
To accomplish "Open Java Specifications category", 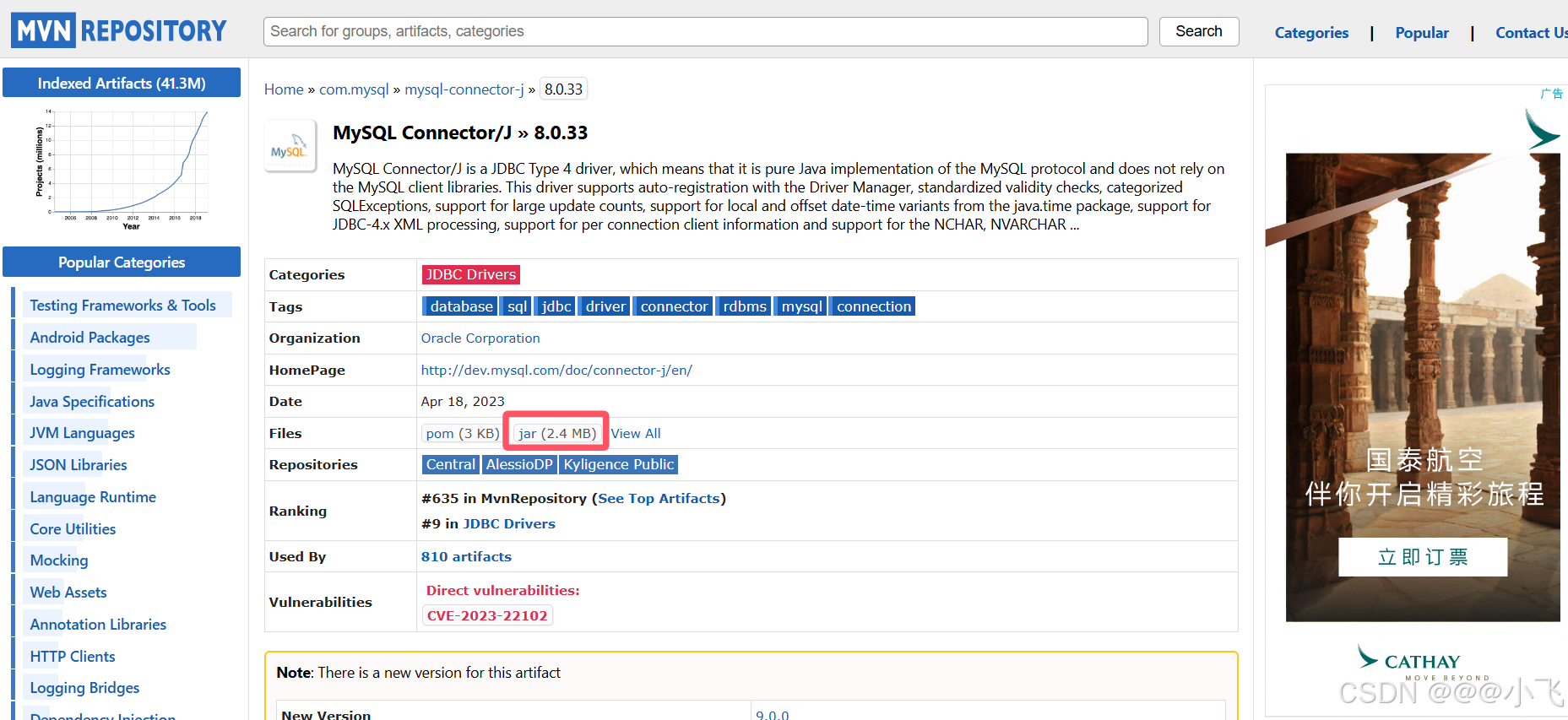I will click(92, 401).
